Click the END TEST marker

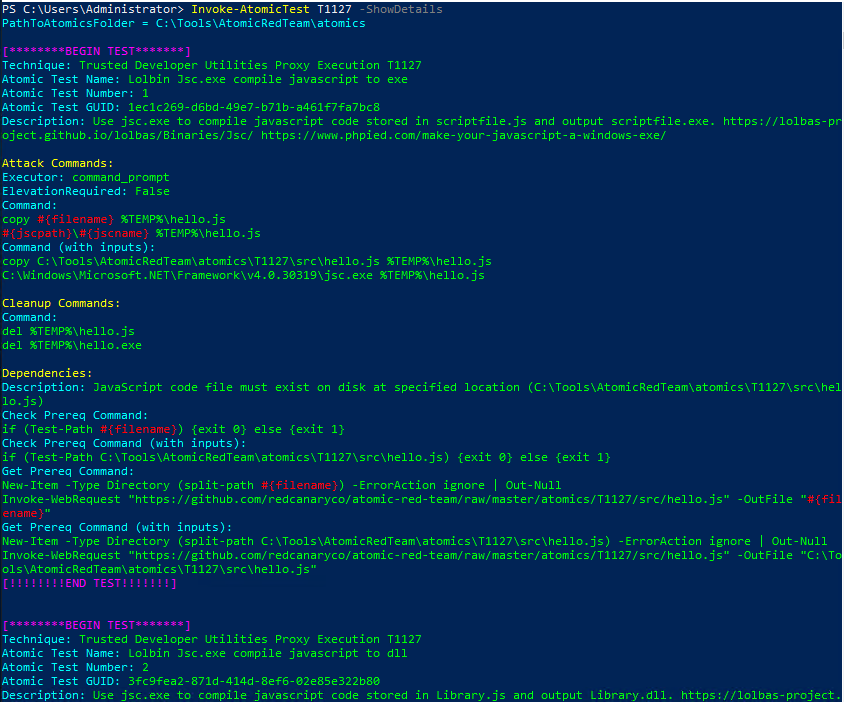pos(89,583)
